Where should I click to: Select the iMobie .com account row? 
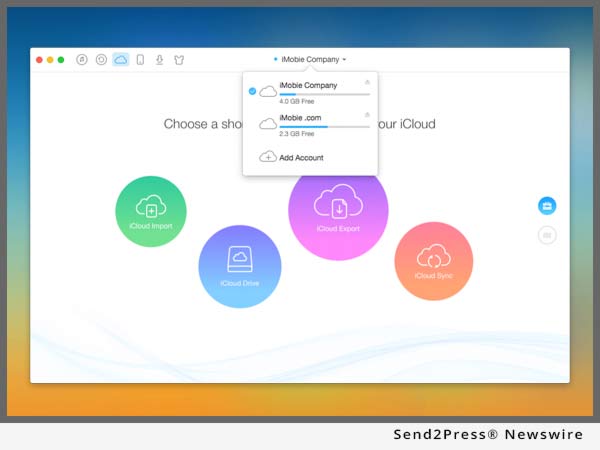[x=310, y=125]
